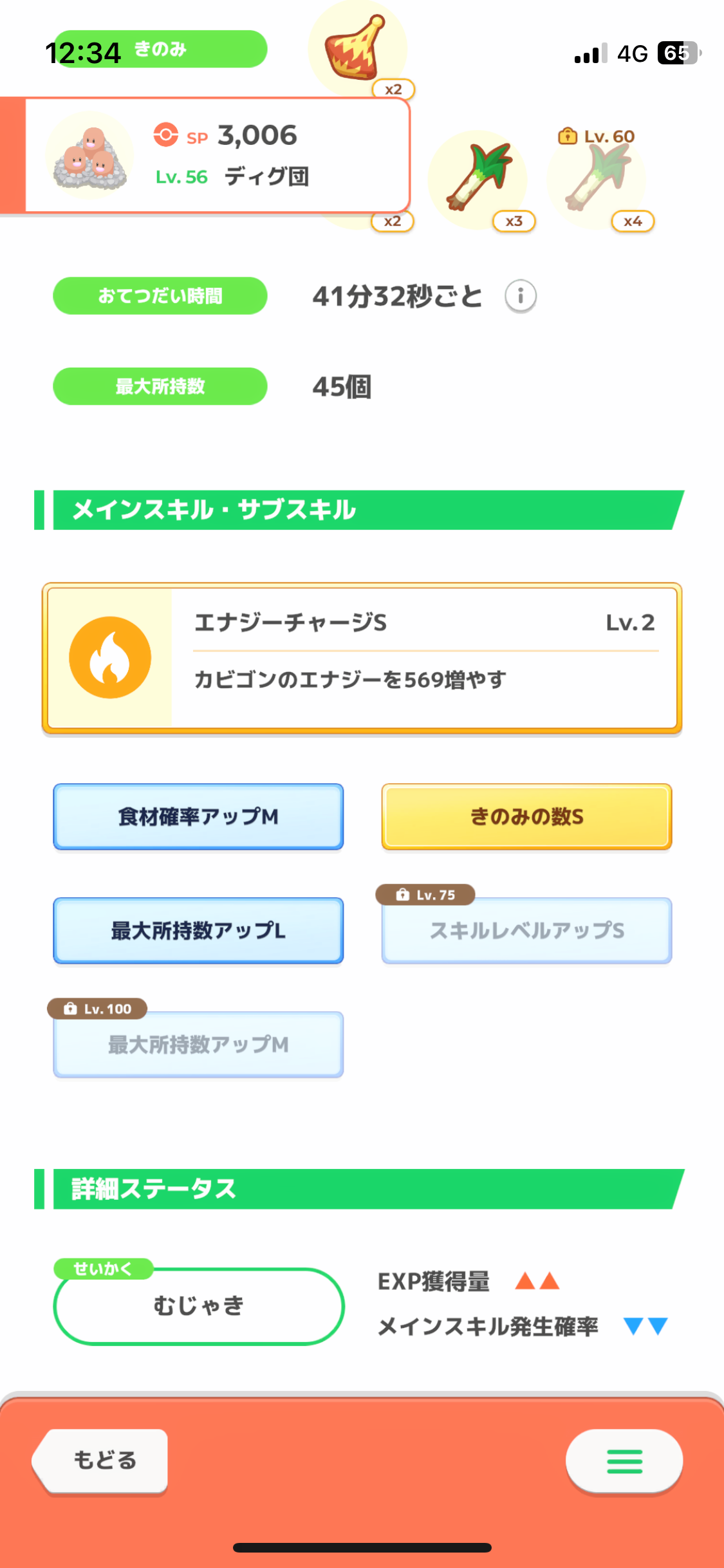Tap the エナジーチャージS main skill card

pos(362,658)
